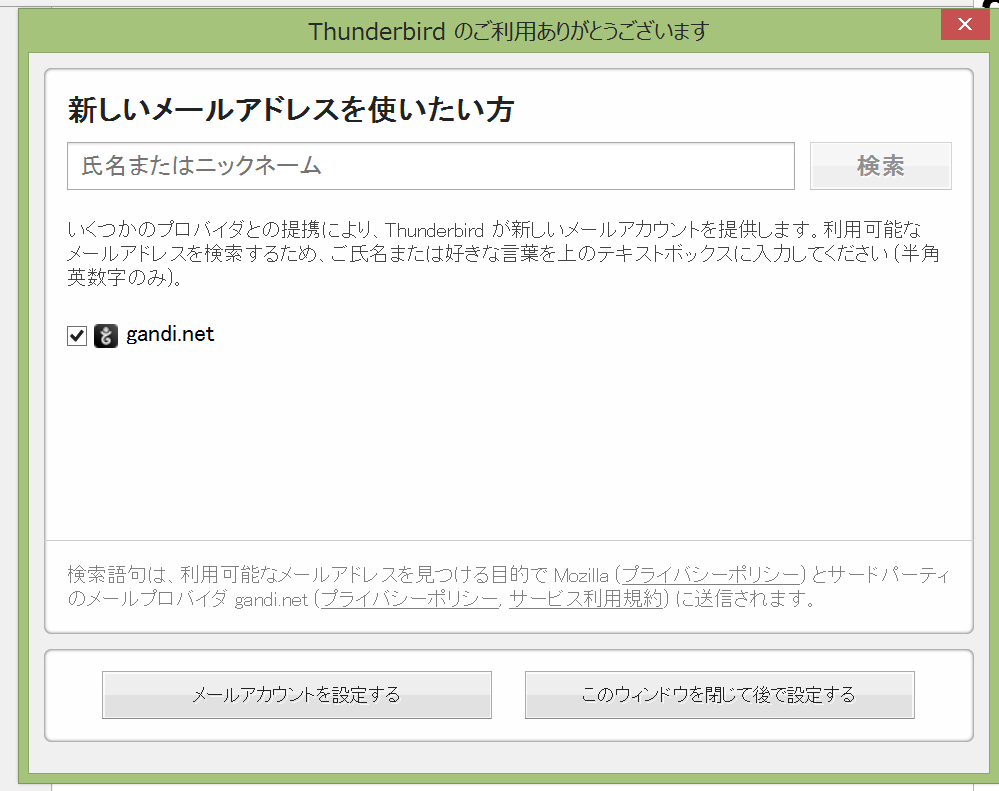This screenshot has width=999, height=791.
Task: Open the サービス利用規約 terms link
Action: [585, 600]
